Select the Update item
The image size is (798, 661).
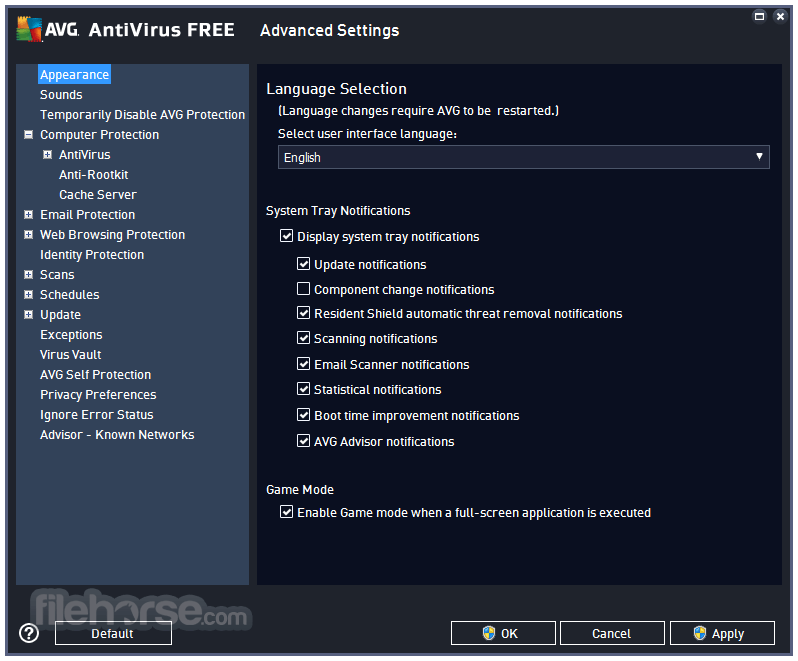pyautogui.click(x=61, y=314)
